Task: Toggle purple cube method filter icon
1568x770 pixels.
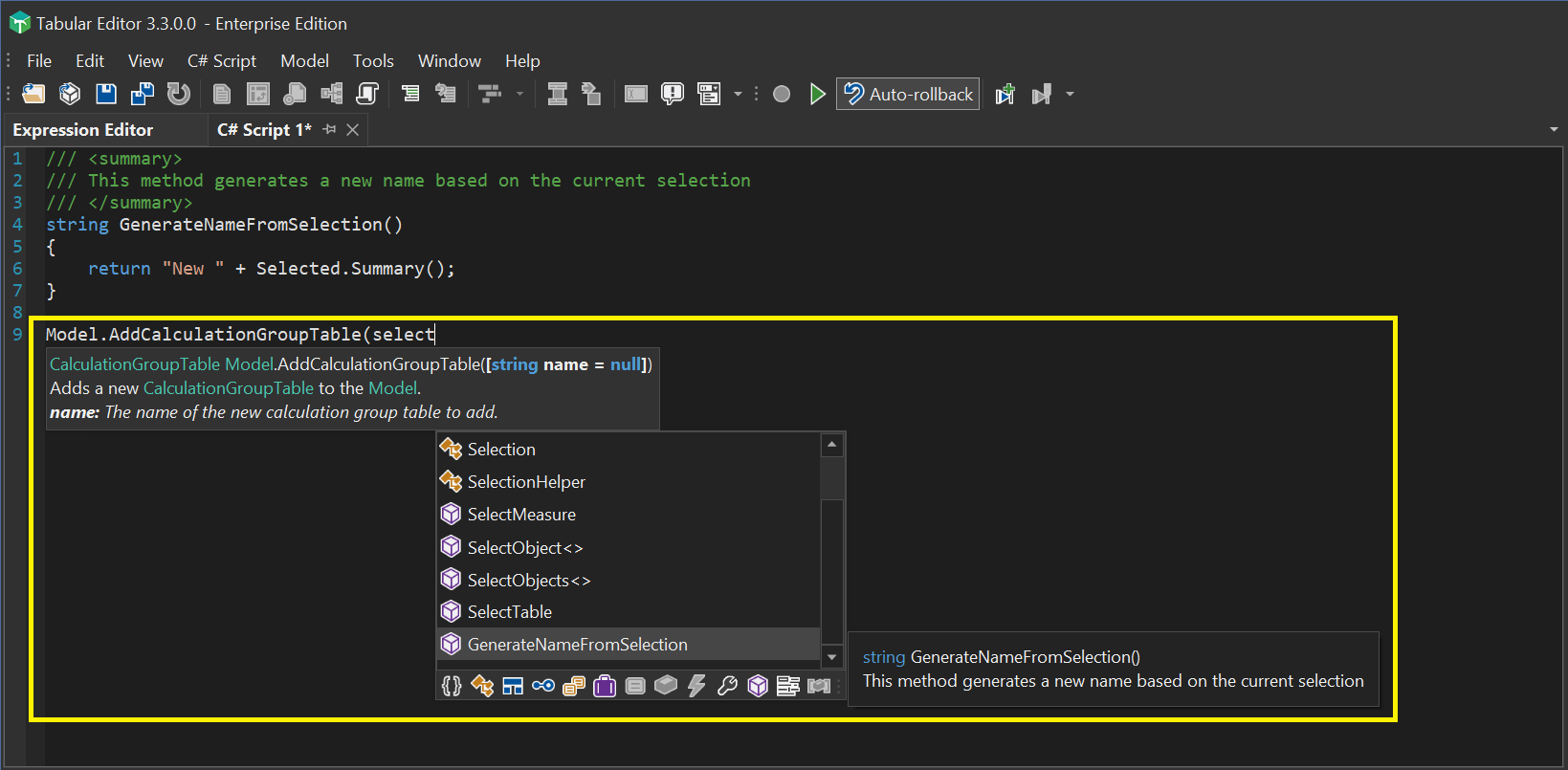Action: coord(758,686)
